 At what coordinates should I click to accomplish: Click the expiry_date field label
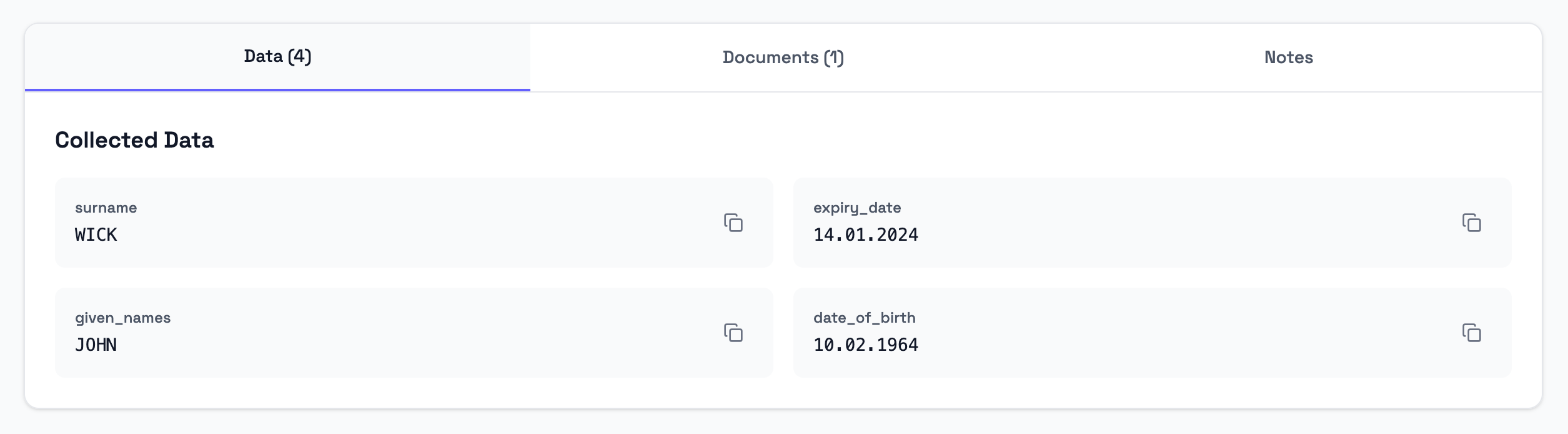click(857, 208)
